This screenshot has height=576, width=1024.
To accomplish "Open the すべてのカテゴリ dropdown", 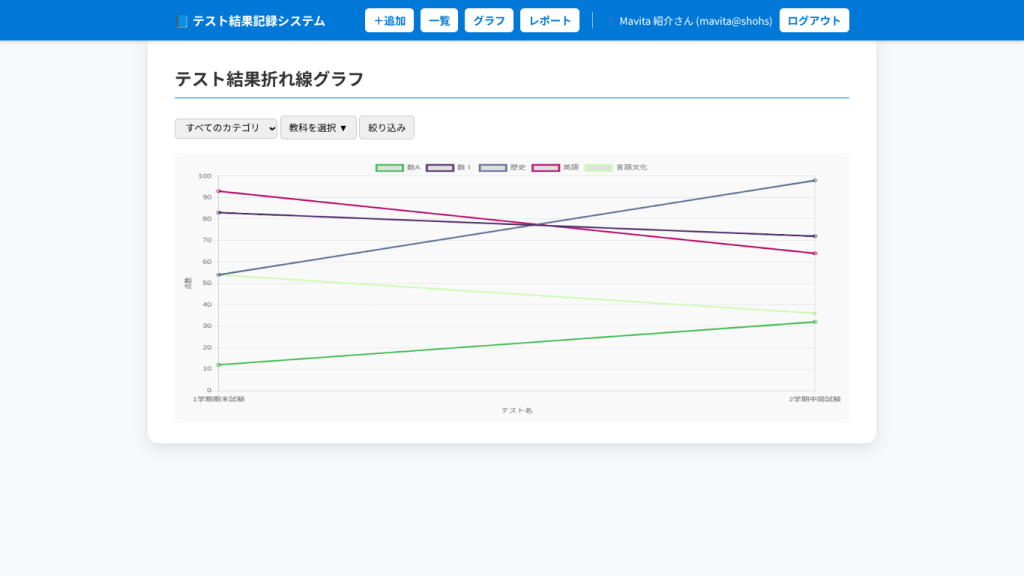I will click(x=226, y=128).
